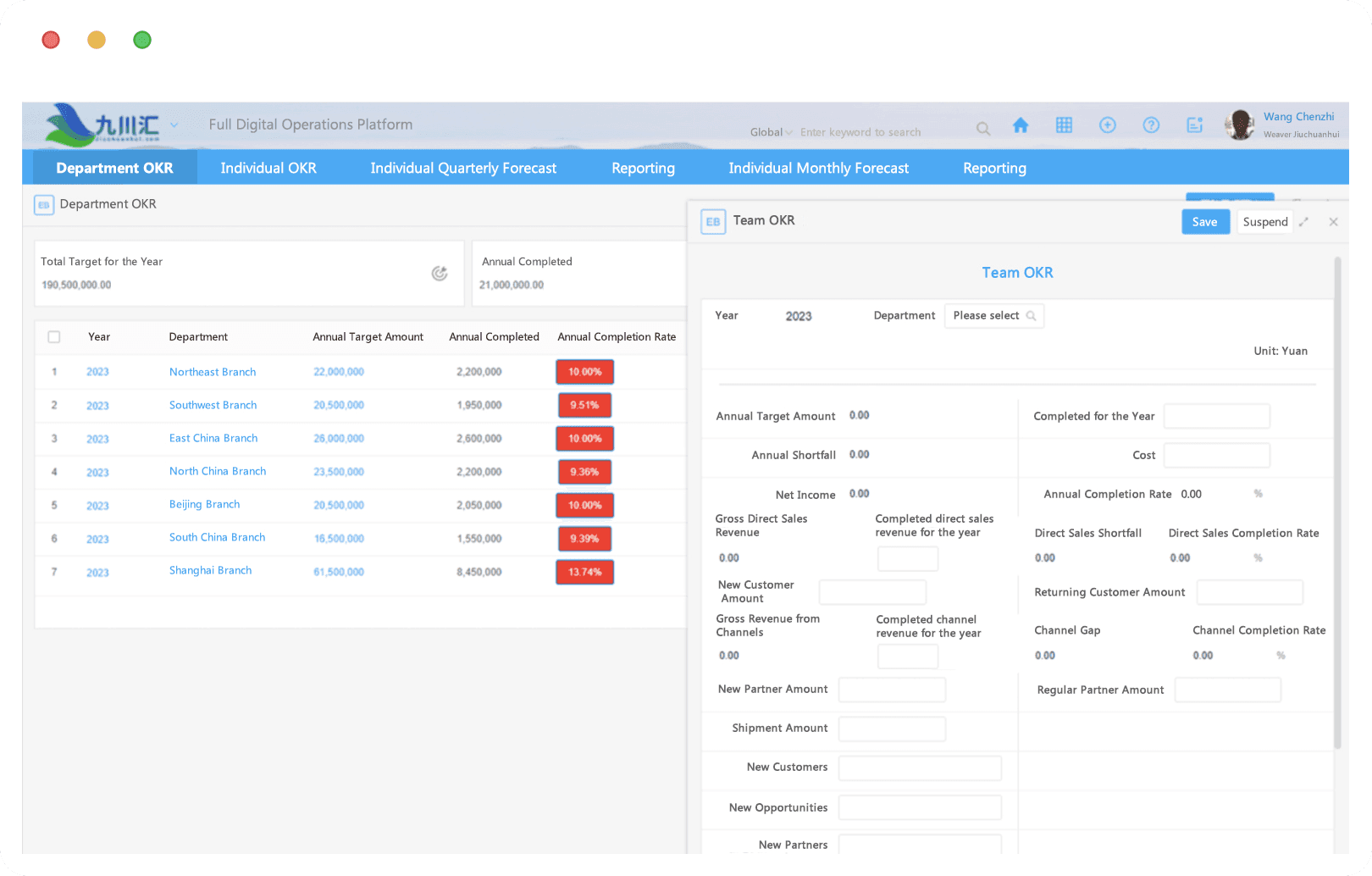The width and height of the screenshot is (1372, 876).
Task: Switch to Individual OKR tab
Action: point(268,169)
